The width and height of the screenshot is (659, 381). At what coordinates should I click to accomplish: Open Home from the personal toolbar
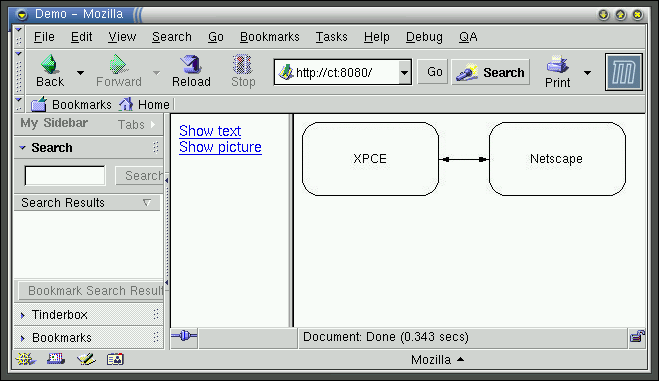pyautogui.click(x=144, y=104)
